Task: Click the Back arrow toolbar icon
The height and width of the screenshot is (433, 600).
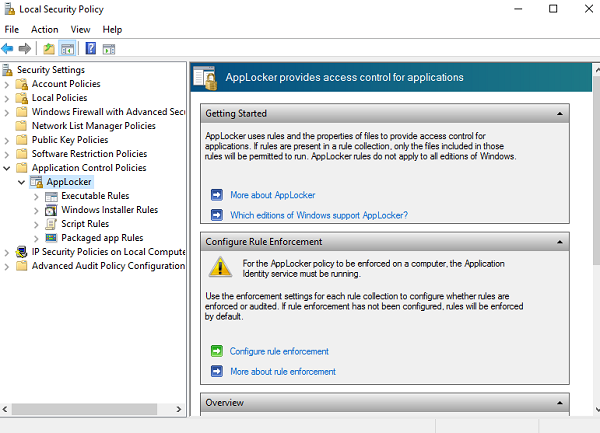Action: (x=8, y=48)
